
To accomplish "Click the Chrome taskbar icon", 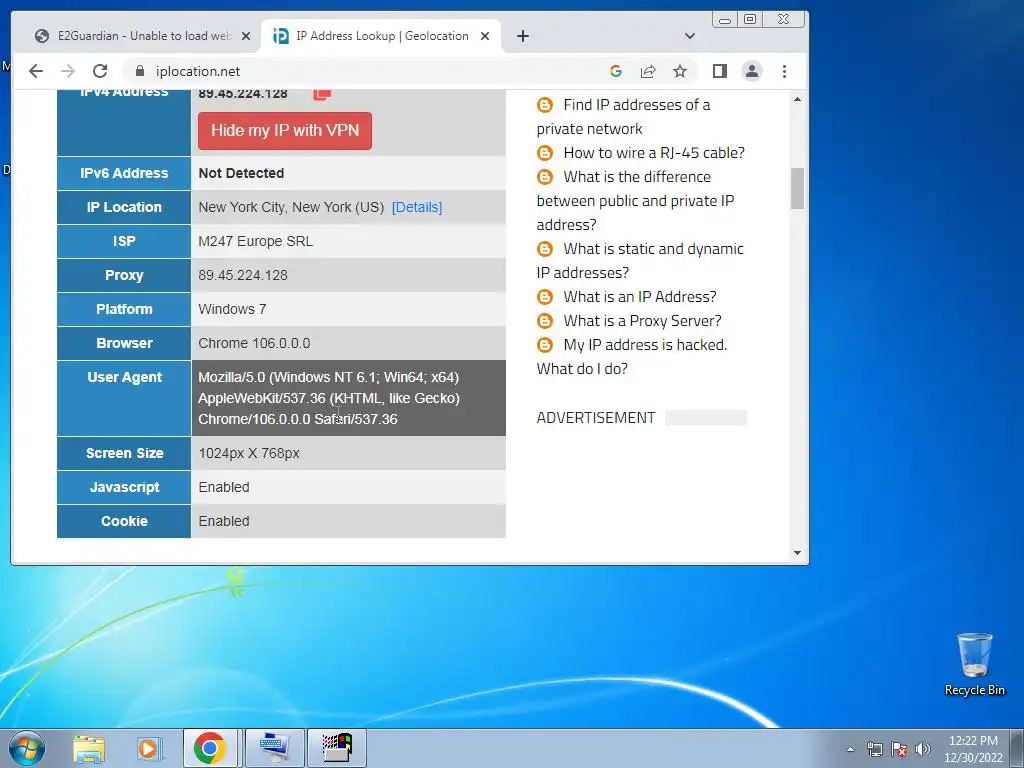I will tap(210, 748).
